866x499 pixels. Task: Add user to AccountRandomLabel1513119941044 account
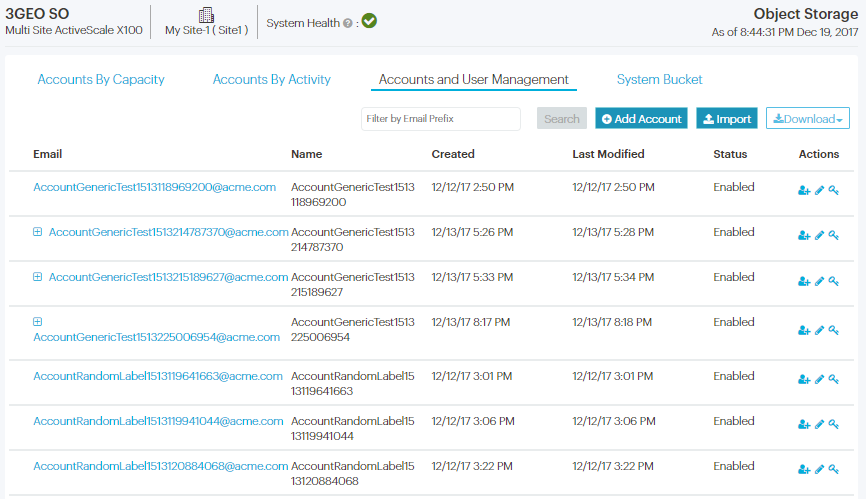(804, 424)
